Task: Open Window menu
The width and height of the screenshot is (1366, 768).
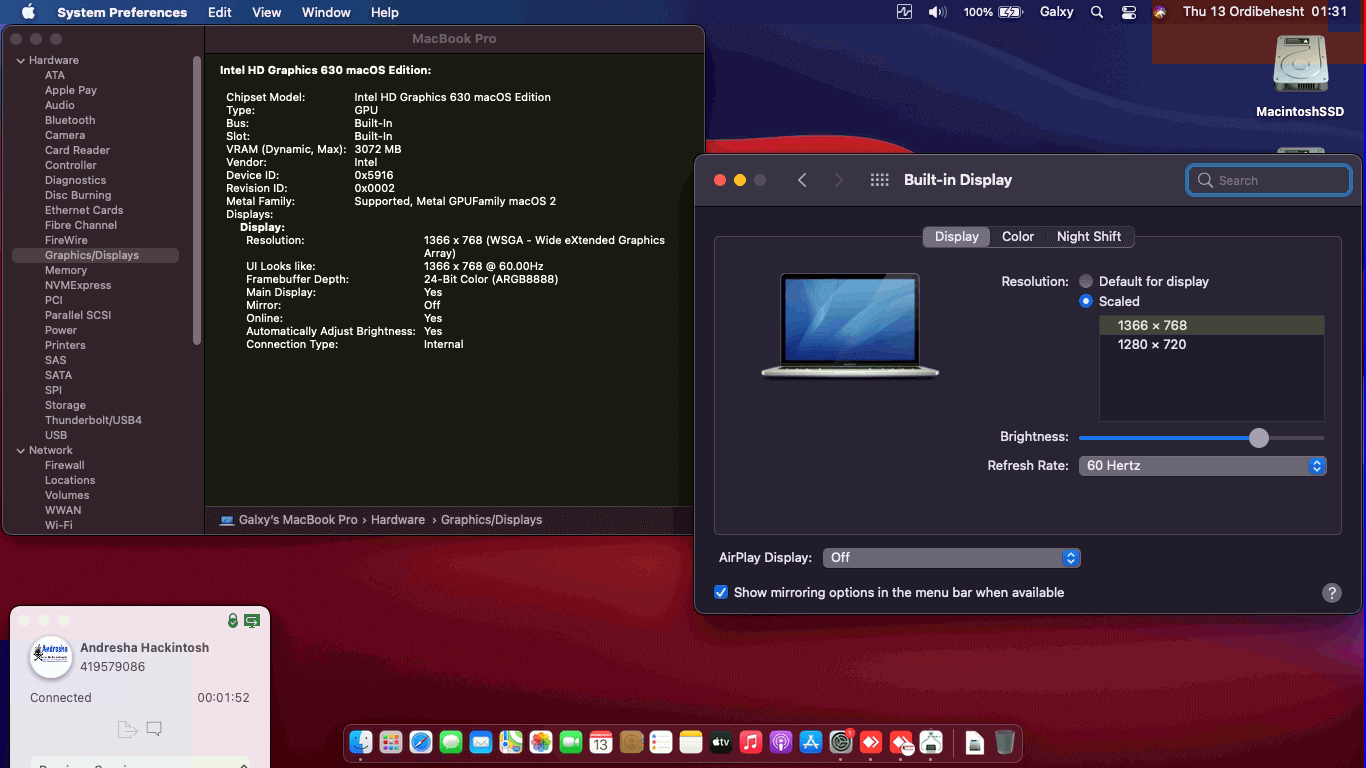Action: (326, 12)
